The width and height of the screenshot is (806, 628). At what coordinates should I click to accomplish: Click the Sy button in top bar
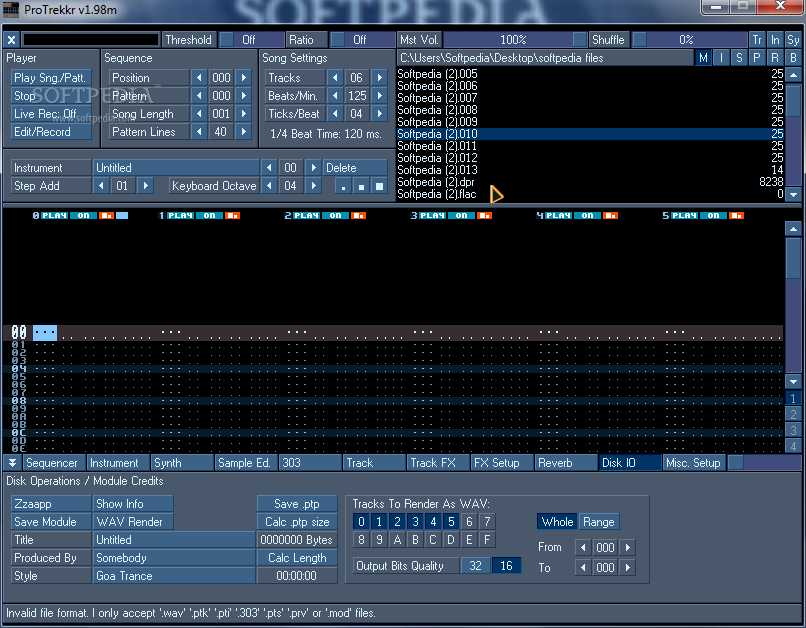tap(793, 40)
